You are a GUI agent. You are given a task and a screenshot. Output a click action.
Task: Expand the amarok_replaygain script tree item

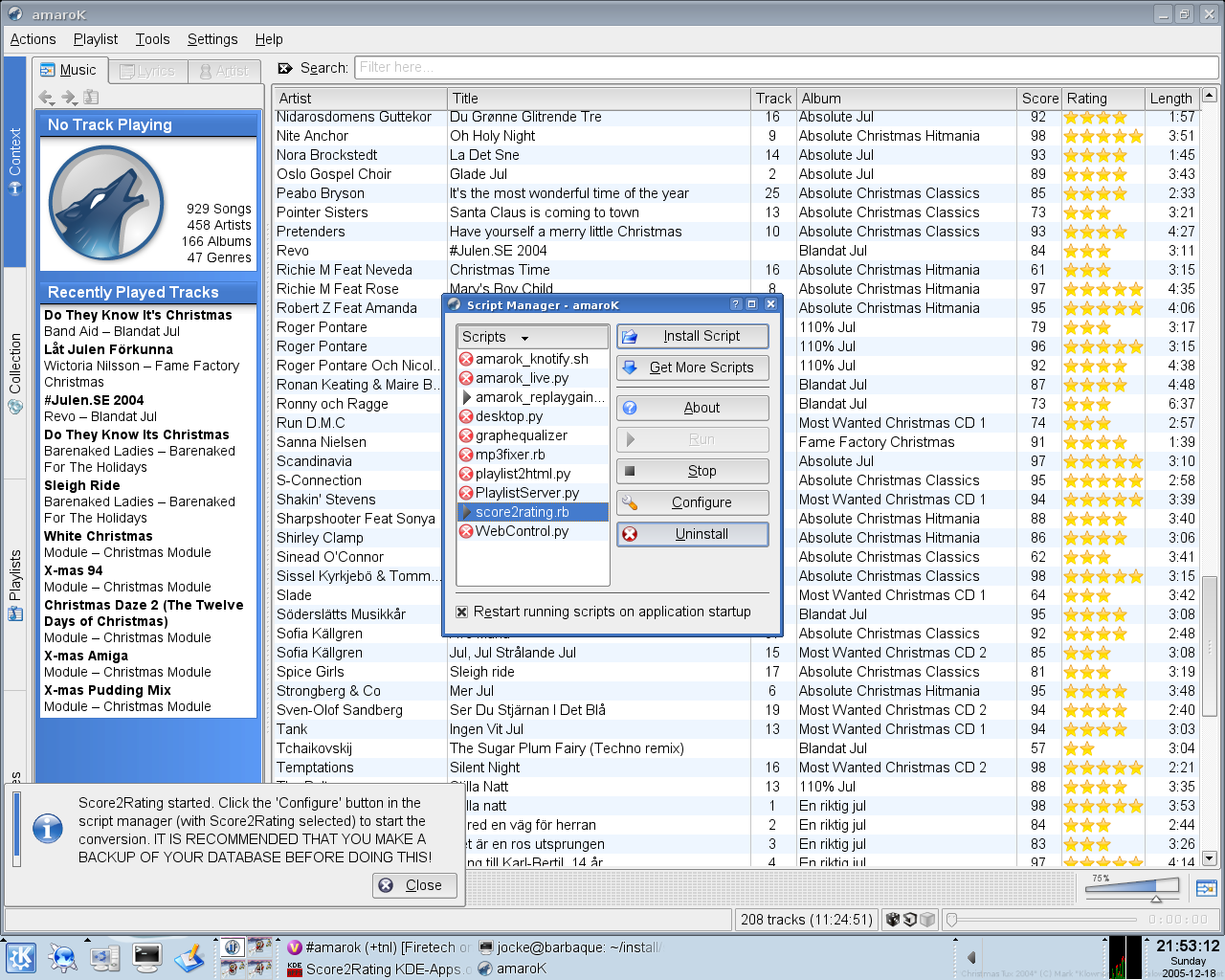(x=466, y=397)
